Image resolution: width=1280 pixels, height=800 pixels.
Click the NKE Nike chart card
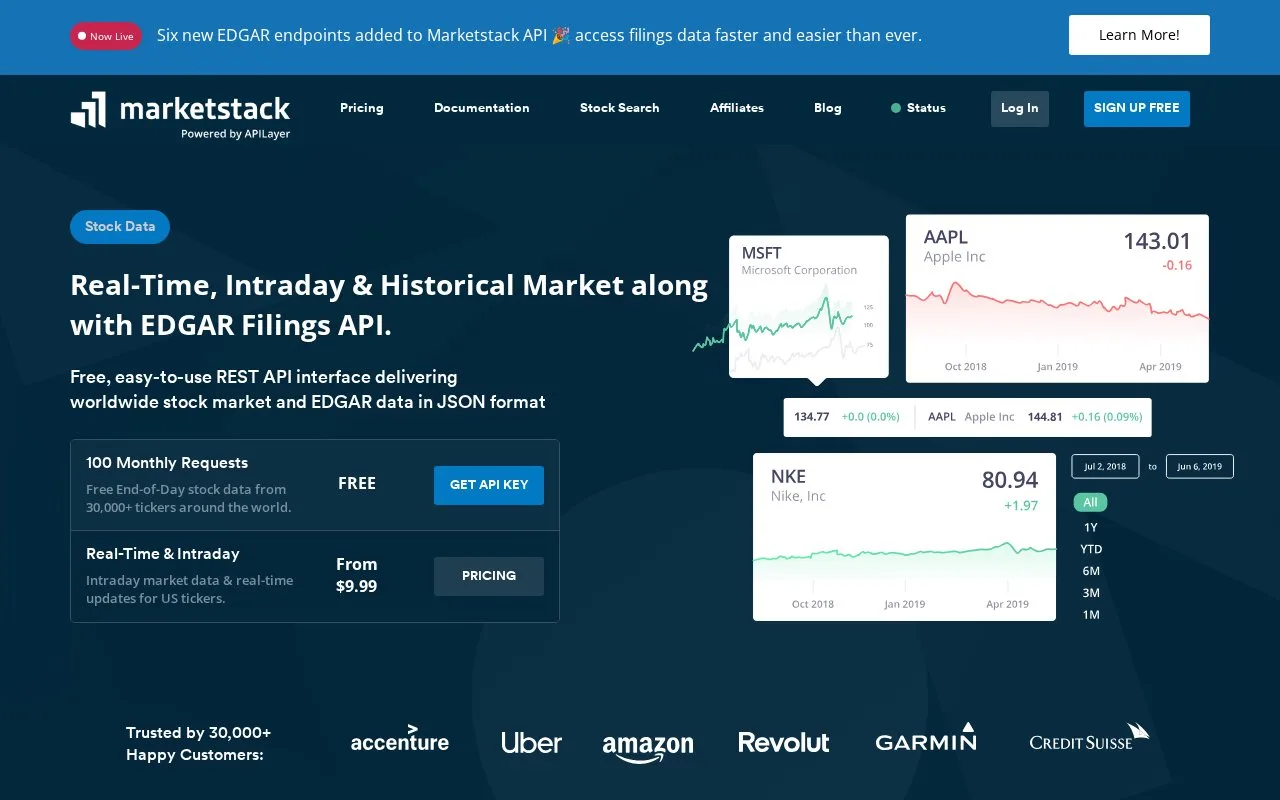coord(904,537)
